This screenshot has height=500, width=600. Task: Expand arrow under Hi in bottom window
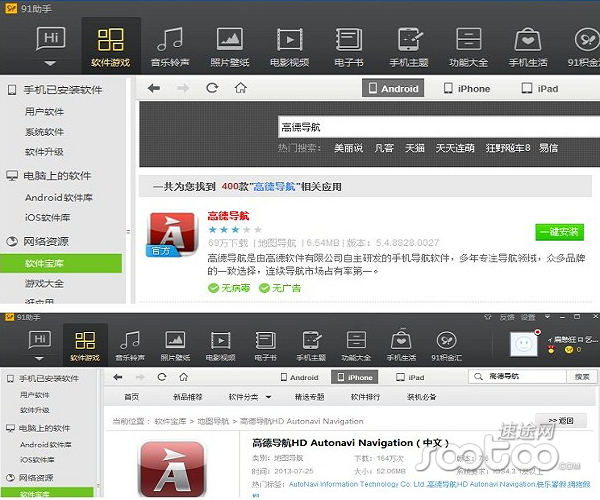pyautogui.click(x=39, y=358)
